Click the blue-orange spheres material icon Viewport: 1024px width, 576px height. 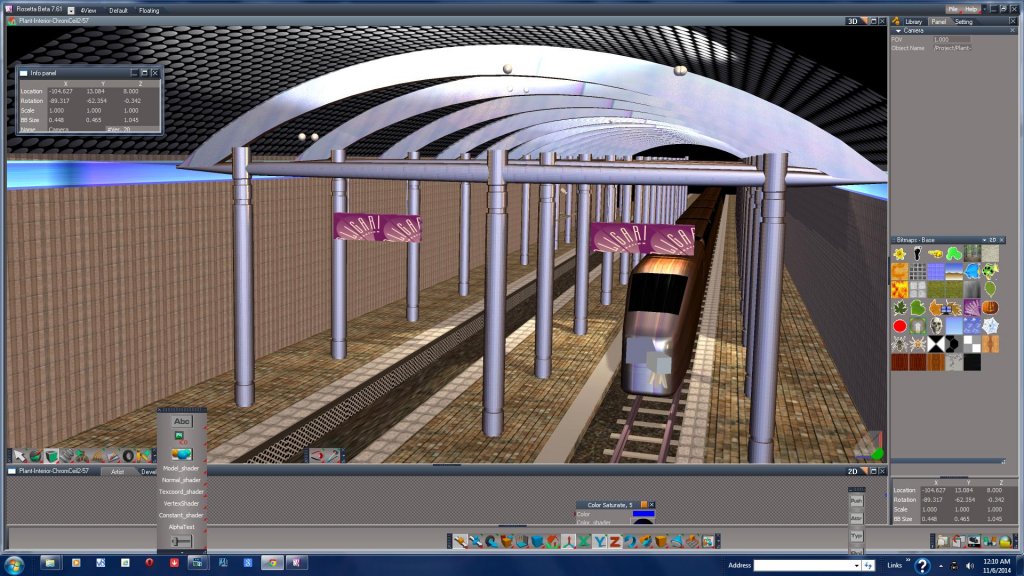[182, 454]
